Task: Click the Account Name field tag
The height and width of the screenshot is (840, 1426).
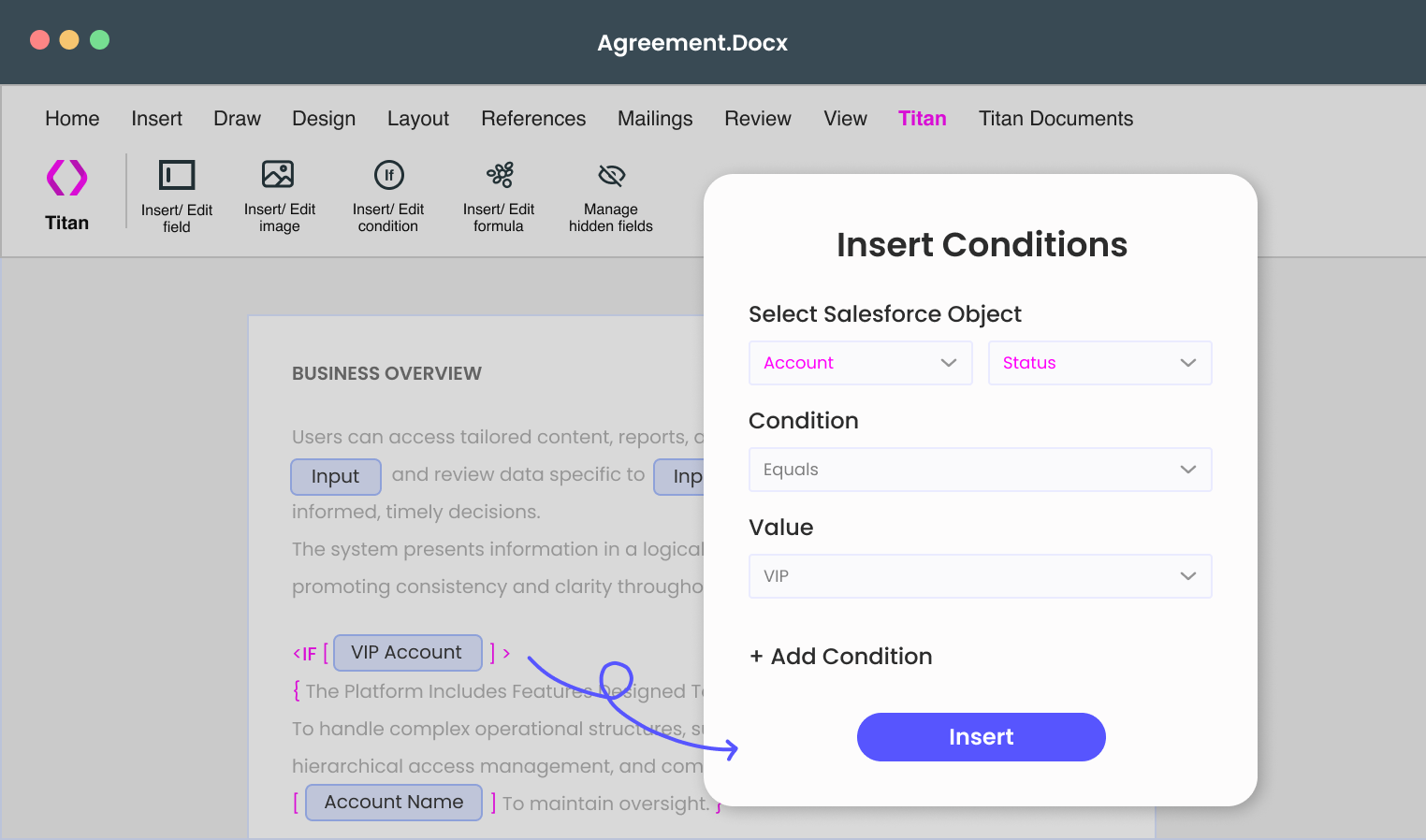Action: (394, 803)
